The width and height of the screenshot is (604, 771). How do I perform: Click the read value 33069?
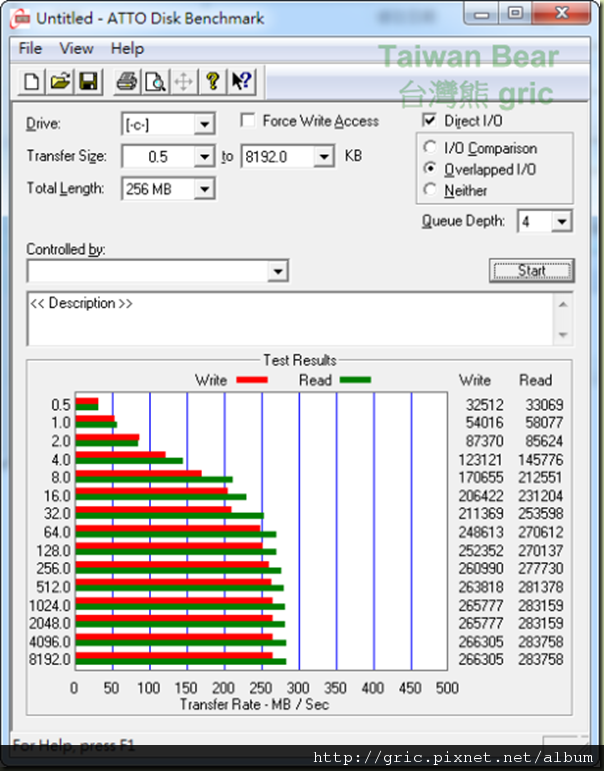(x=544, y=405)
